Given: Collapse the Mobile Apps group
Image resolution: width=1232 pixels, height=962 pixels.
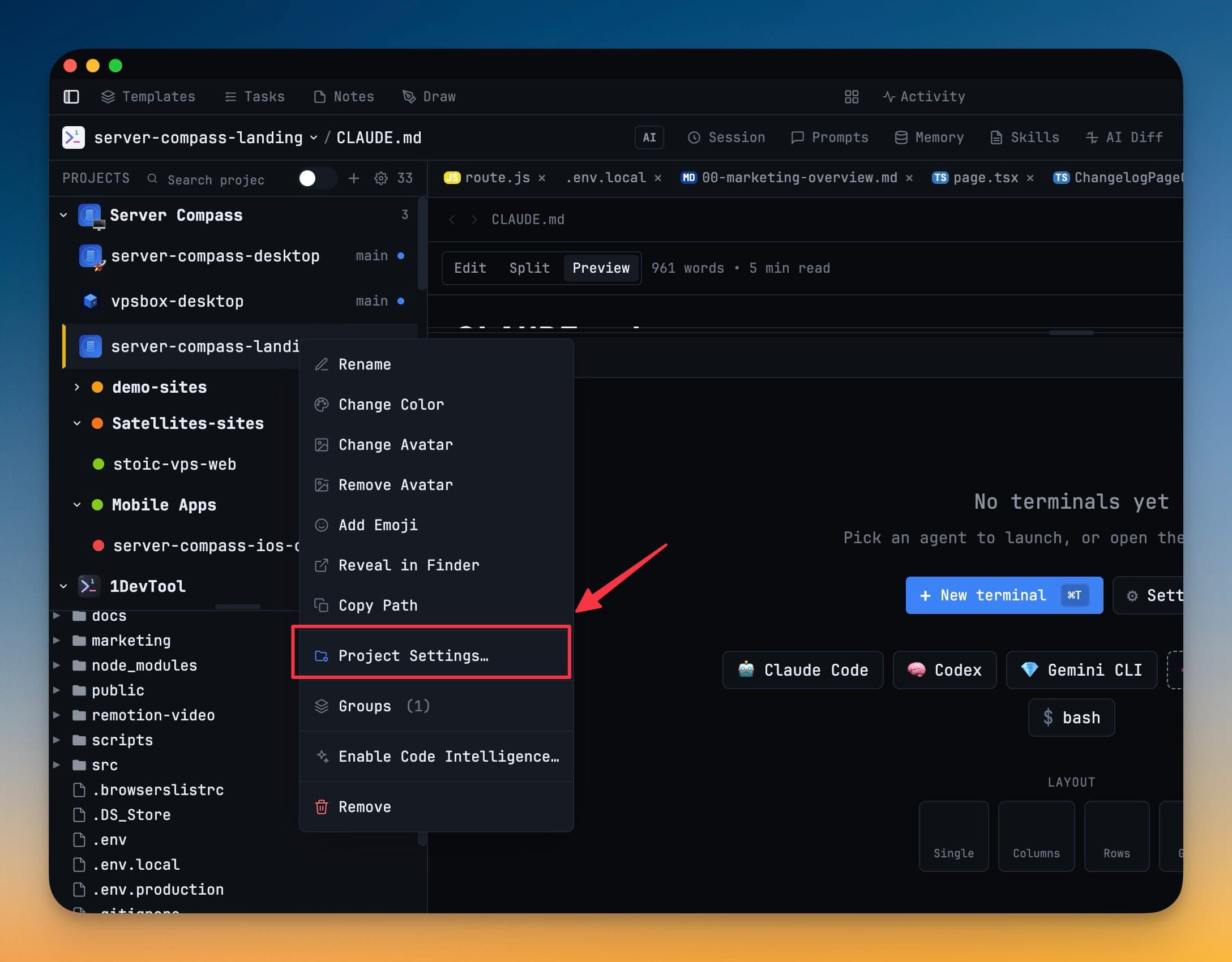Looking at the screenshot, I should [77, 505].
